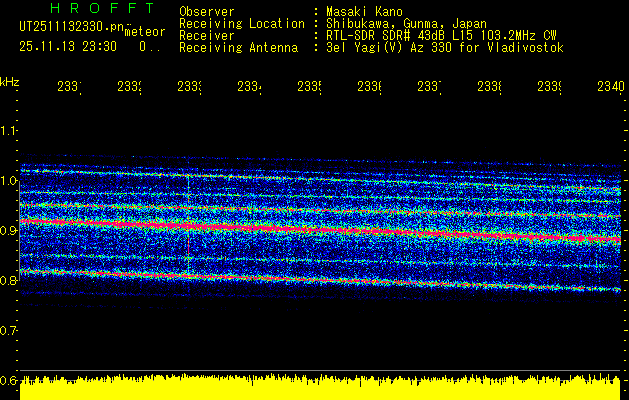Click the 0.8 kHz axis label
The height and width of the screenshot is (400, 629).
(x=8, y=280)
